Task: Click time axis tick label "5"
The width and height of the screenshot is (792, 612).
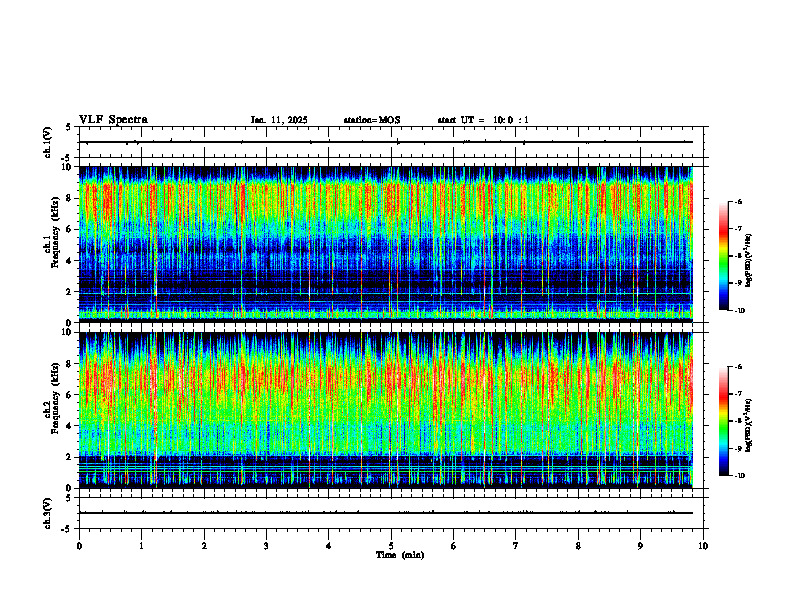Action: point(391,546)
